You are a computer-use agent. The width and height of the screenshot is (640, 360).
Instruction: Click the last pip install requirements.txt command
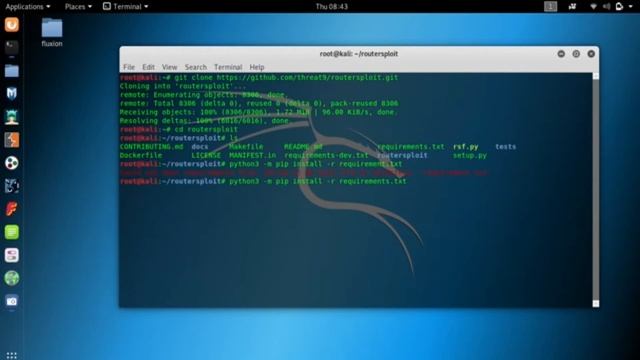tap(263, 181)
